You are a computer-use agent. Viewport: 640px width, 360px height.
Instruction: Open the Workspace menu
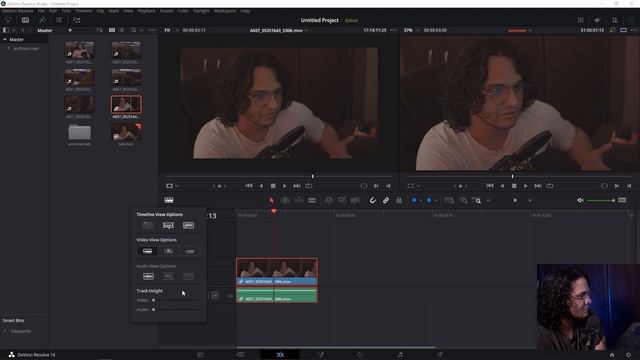coord(225,11)
